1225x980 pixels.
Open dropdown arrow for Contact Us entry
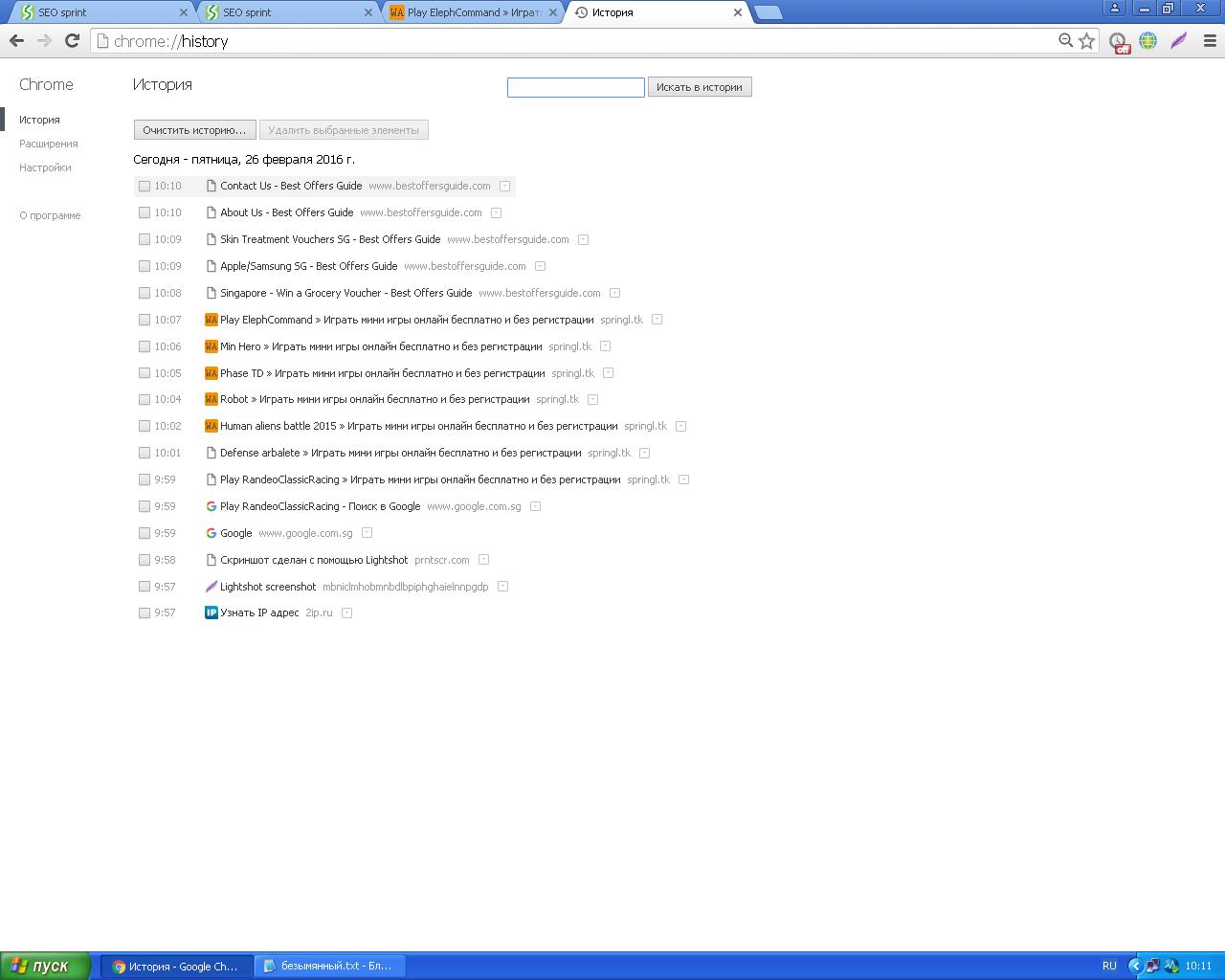click(504, 186)
